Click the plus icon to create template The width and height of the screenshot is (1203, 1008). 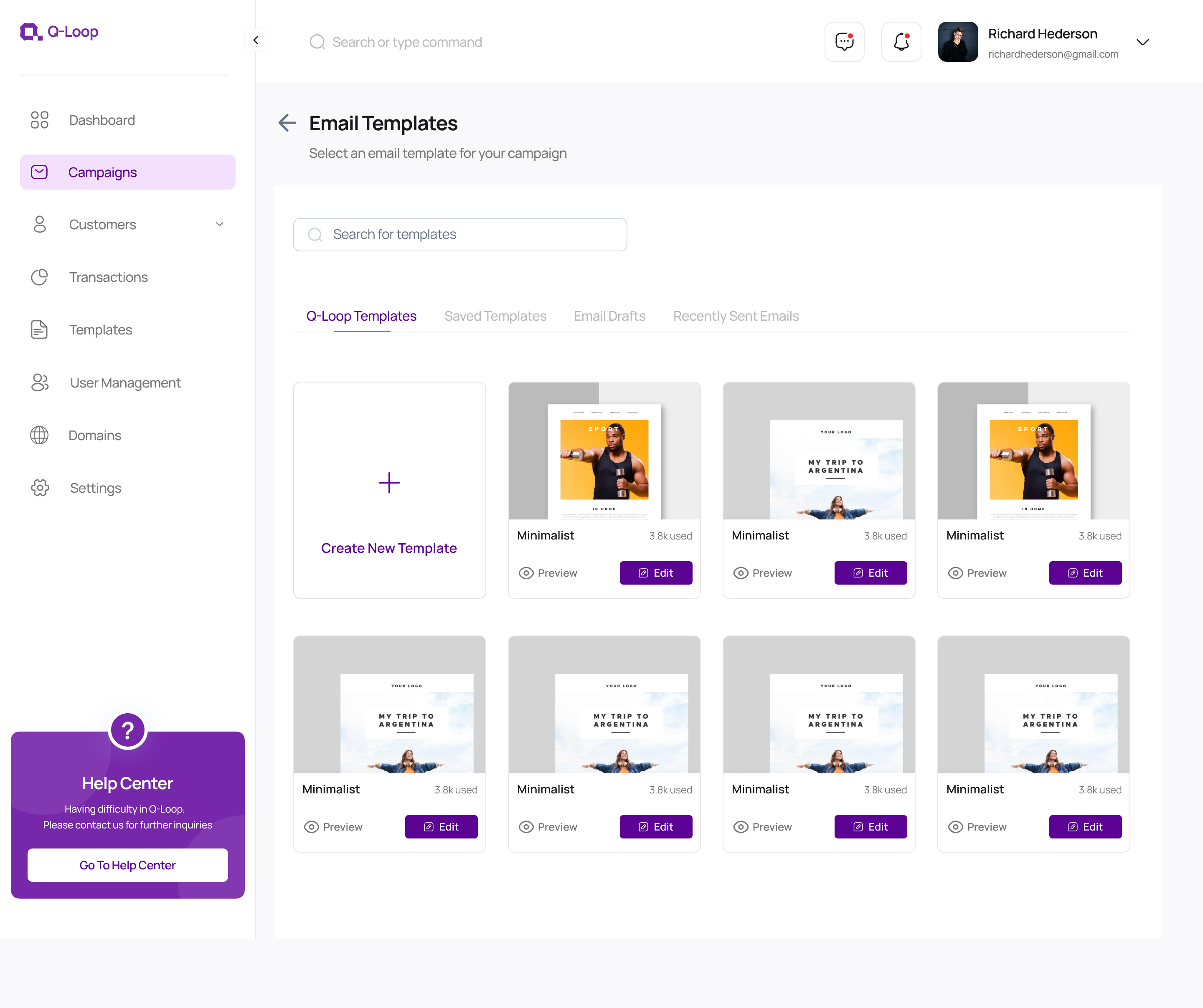tap(389, 483)
